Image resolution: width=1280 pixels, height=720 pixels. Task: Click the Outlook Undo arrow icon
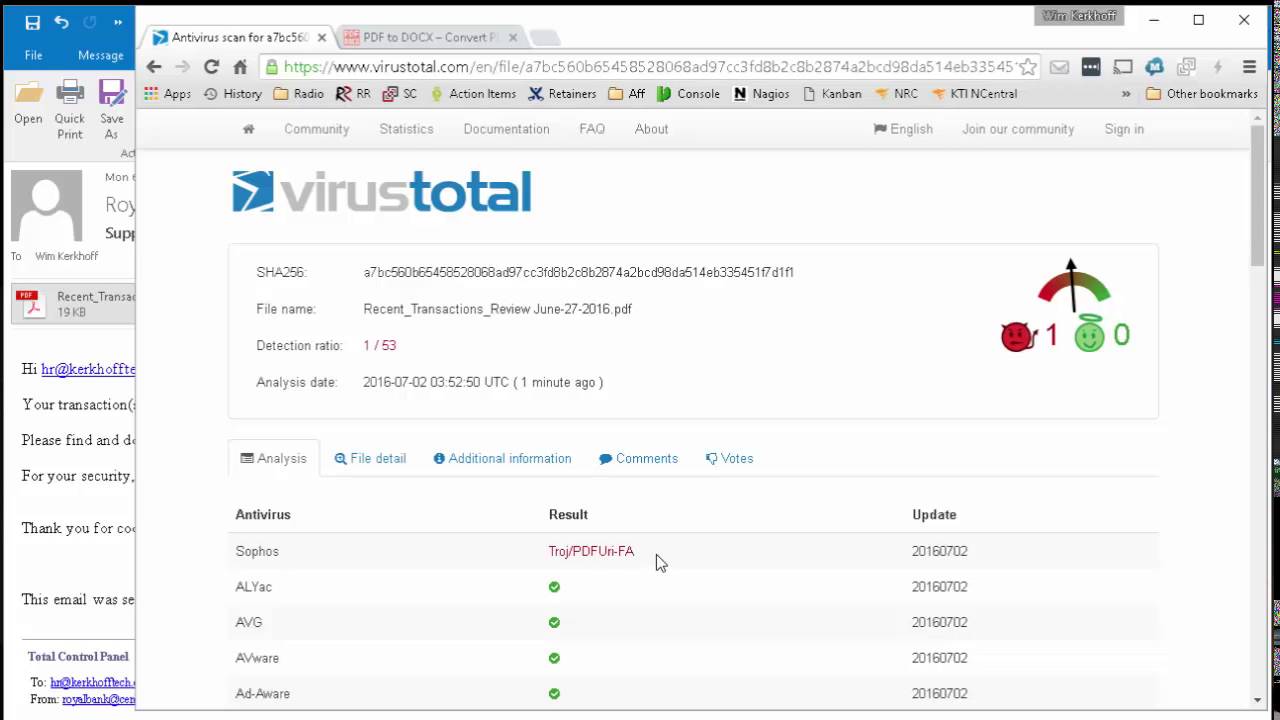[x=62, y=22]
